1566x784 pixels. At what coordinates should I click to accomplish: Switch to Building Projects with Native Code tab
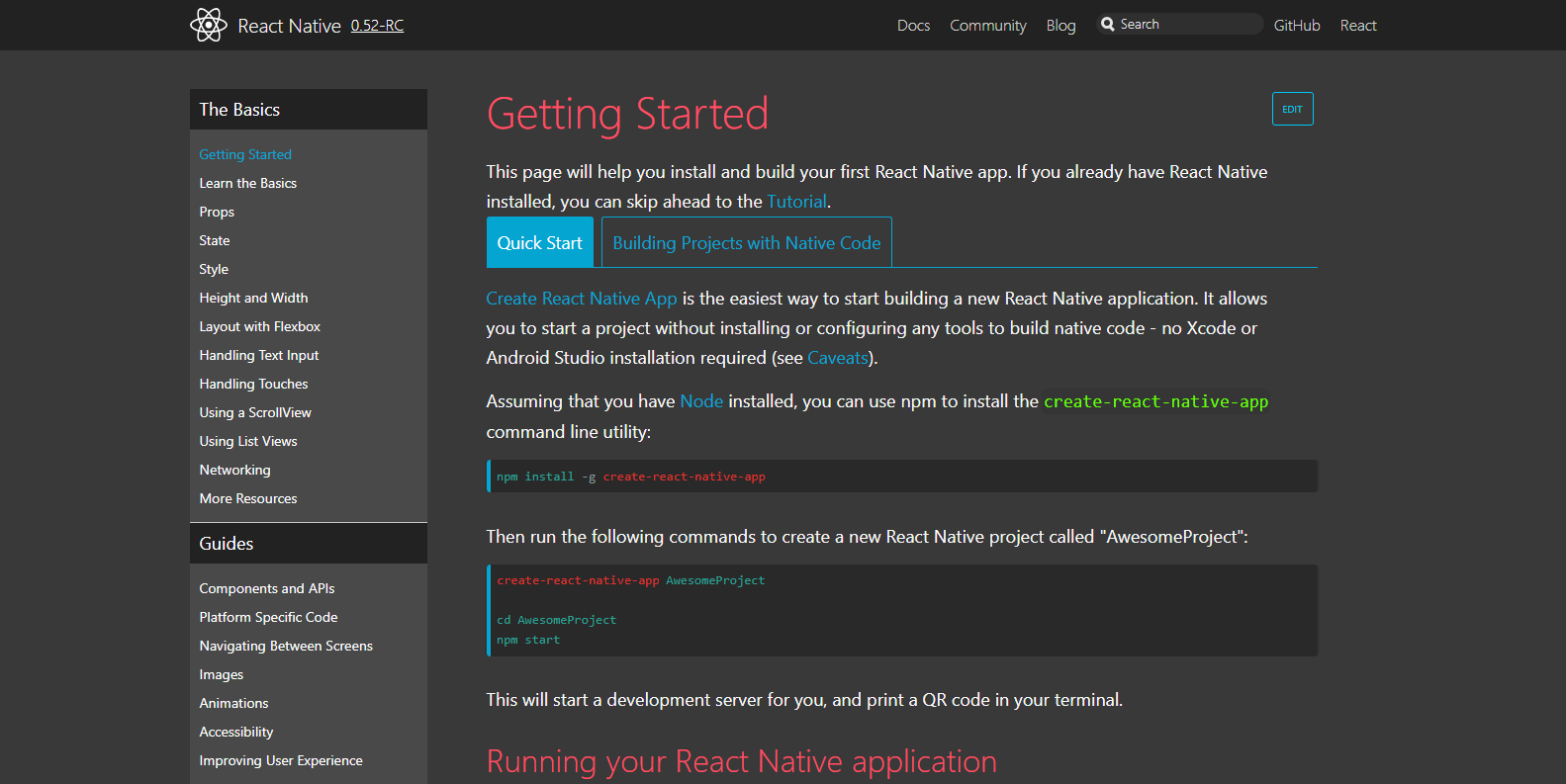coord(747,242)
